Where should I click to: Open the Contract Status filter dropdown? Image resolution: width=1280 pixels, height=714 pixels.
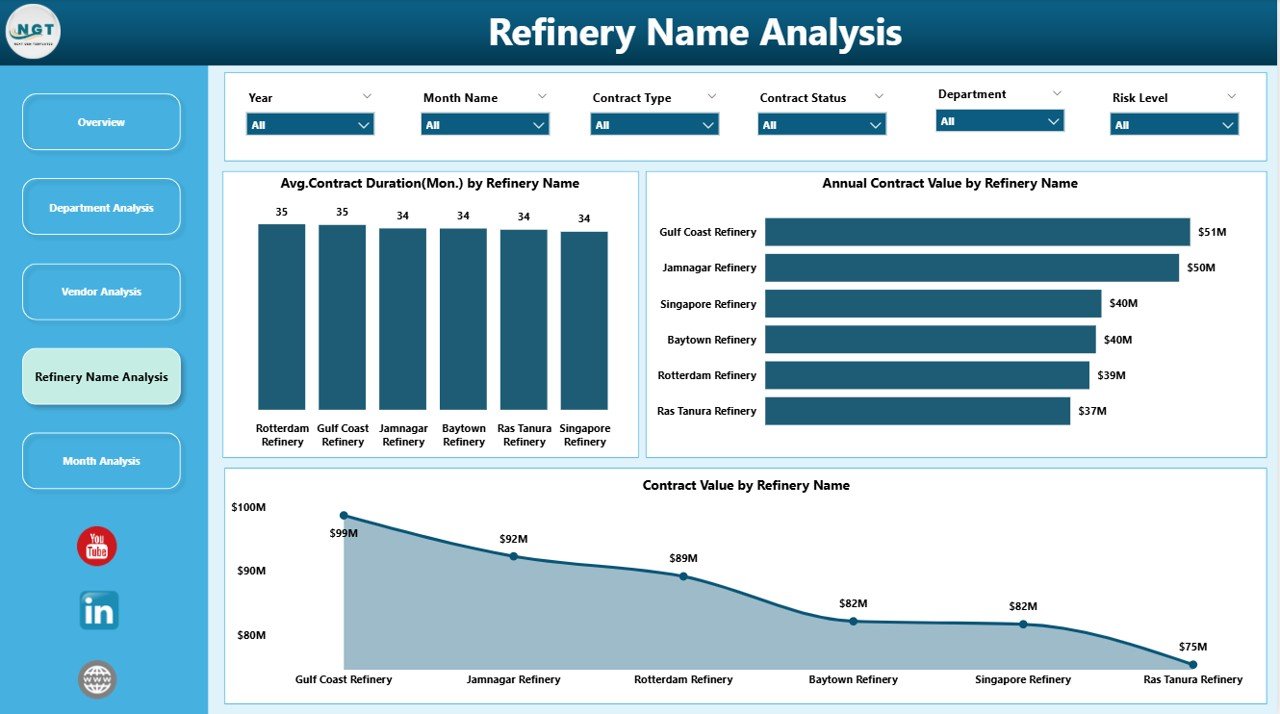(x=877, y=124)
